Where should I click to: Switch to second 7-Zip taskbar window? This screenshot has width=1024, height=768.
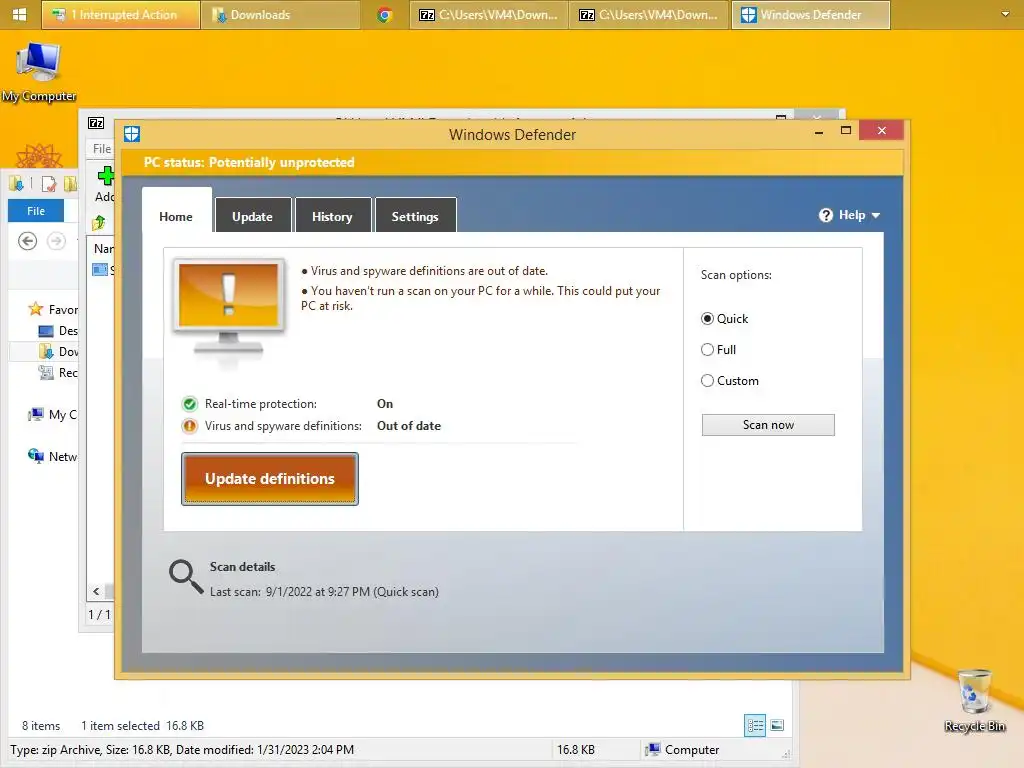coord(649,14)
